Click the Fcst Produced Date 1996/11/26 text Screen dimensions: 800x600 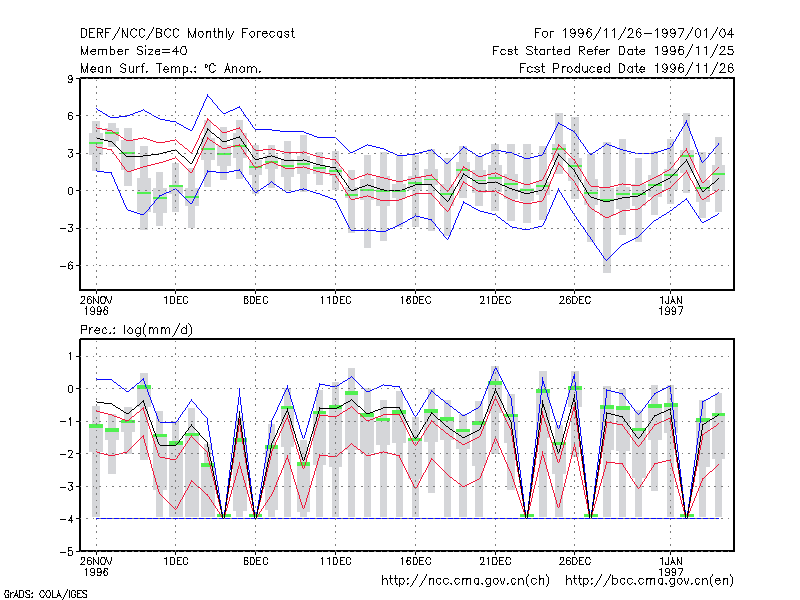point(627,68)
